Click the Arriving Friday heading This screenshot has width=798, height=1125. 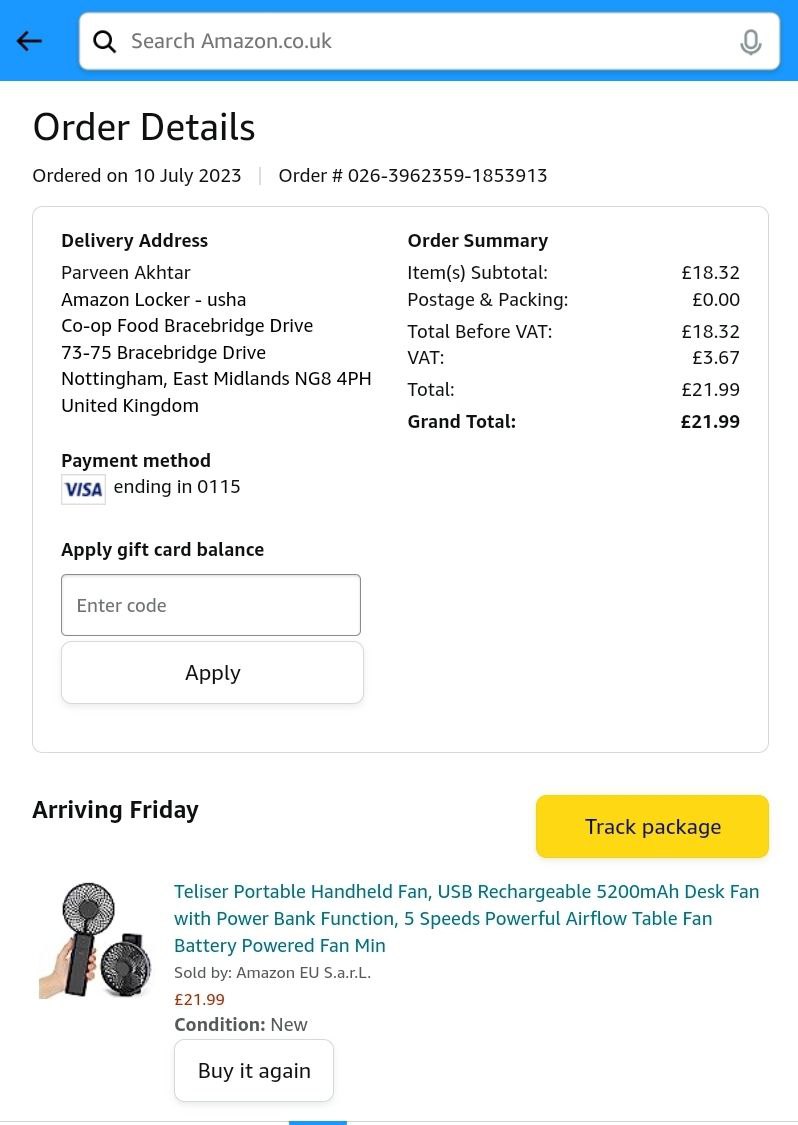click(115, 810)
